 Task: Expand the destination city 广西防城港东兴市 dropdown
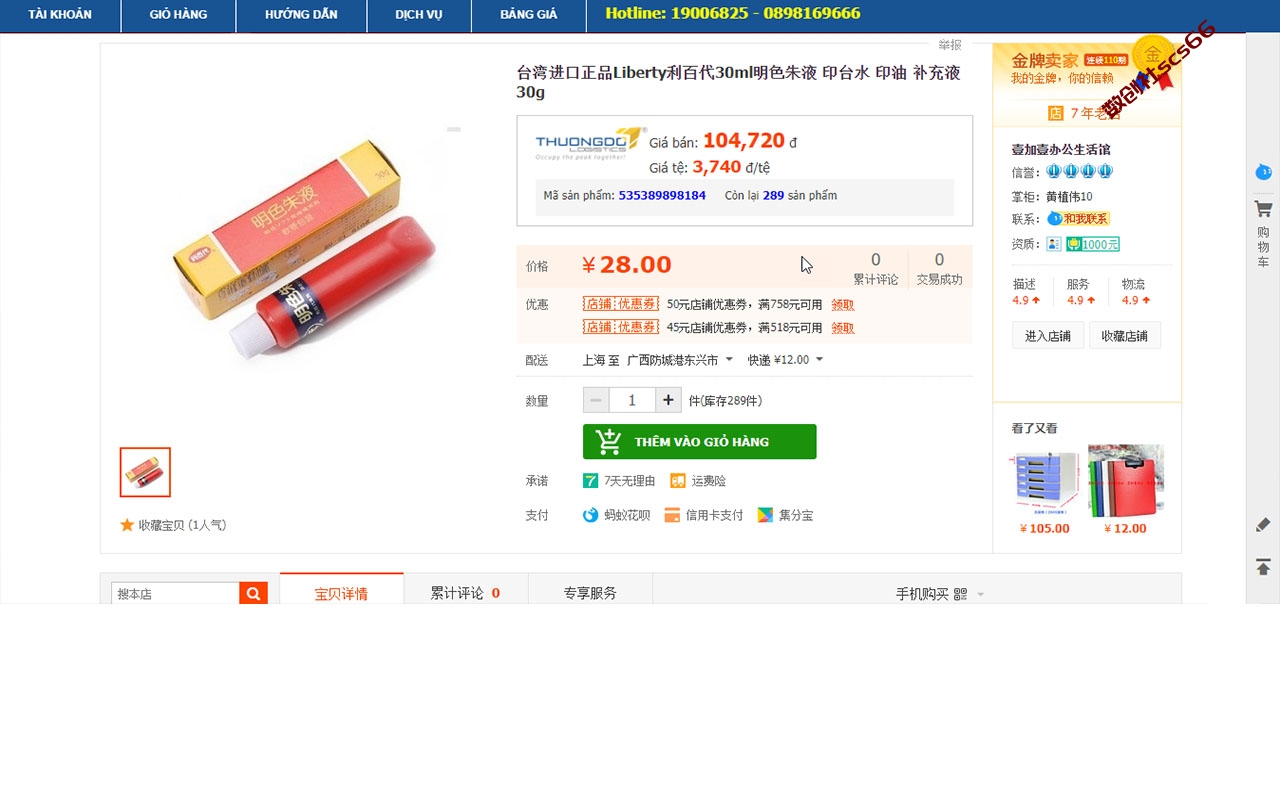[x=680, y=360]
